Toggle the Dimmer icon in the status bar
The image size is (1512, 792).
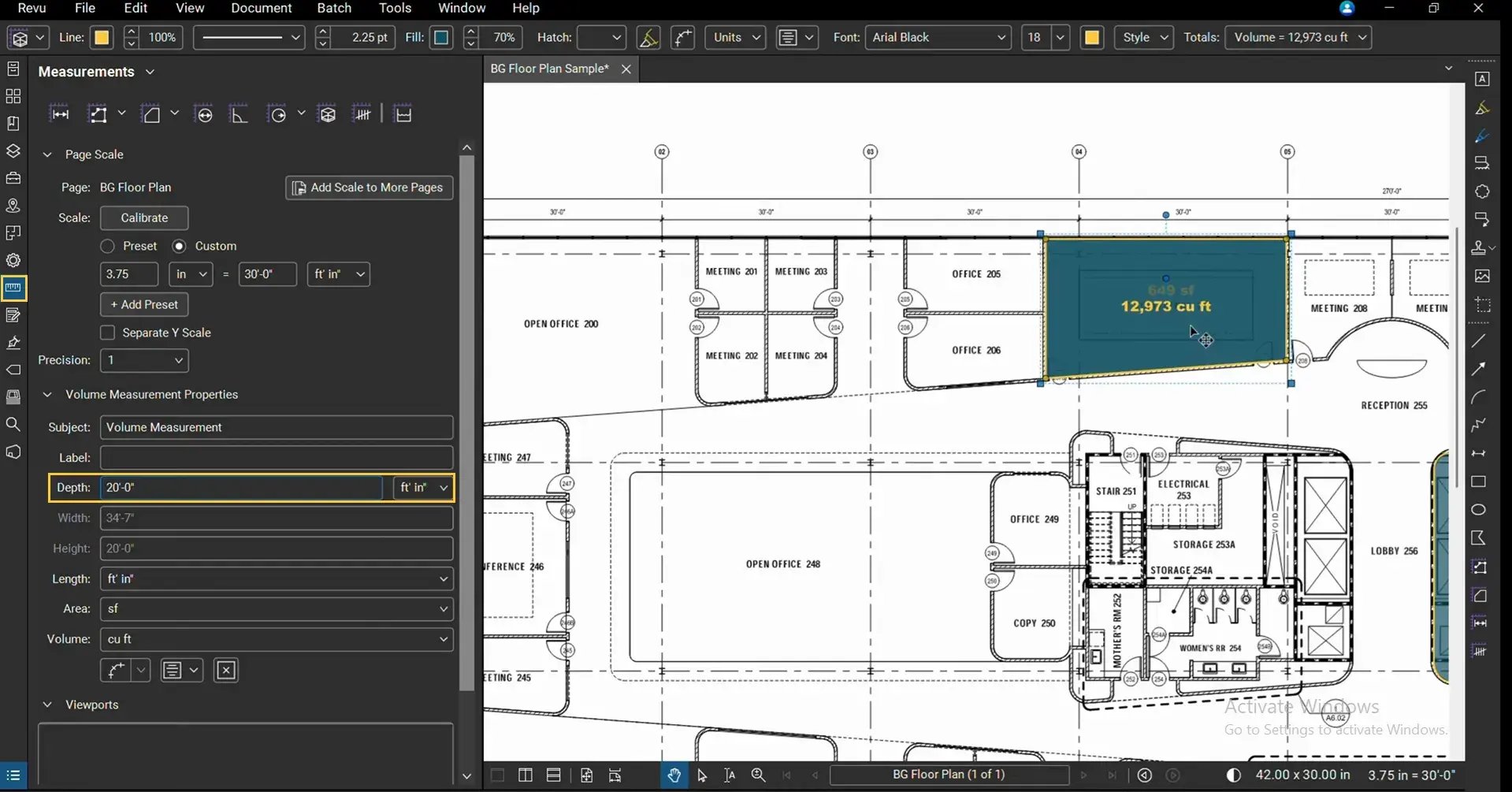(x=1234, y=775)
